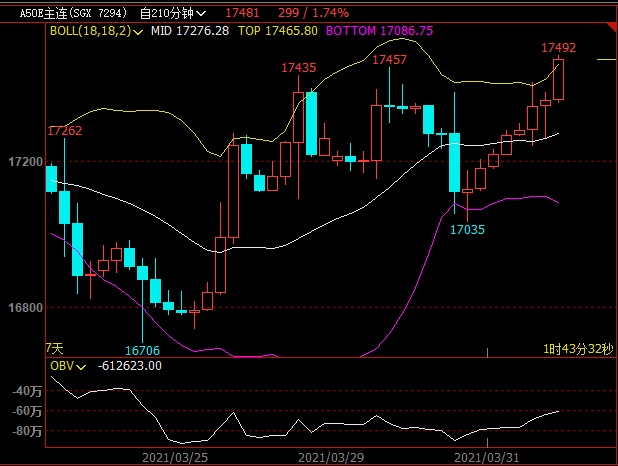Click the price label 17262
This screenshot has height=466, width=618.
[x=65, y=130]
